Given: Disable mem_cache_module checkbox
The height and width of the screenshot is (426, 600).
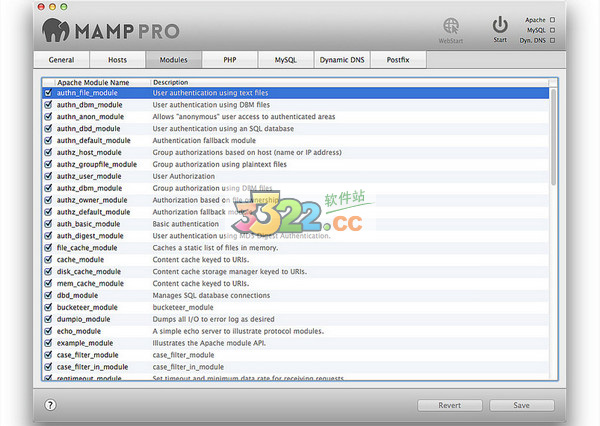Looking at the screenshot, I should (48, 283).
